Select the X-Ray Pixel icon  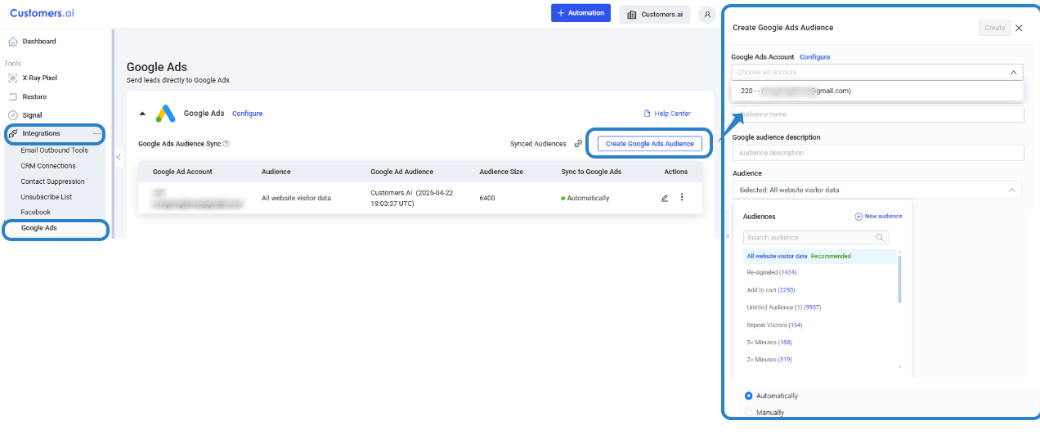tap(13, 78)
